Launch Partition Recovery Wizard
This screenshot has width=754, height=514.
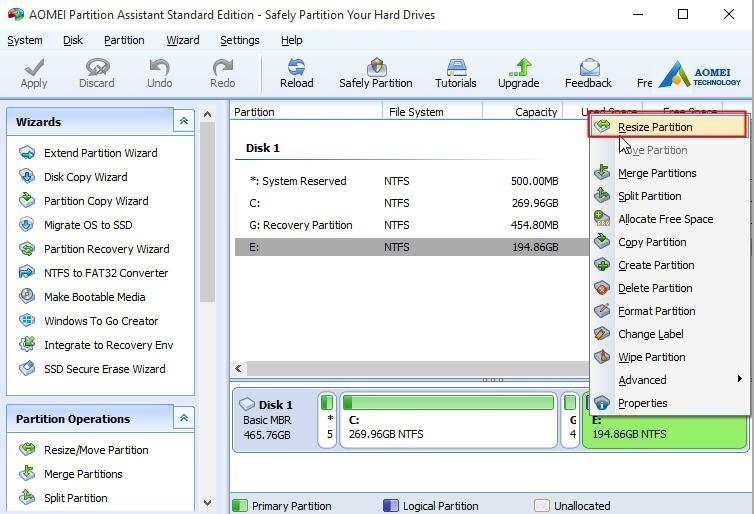pyautogui.click(x=107, y=249)
